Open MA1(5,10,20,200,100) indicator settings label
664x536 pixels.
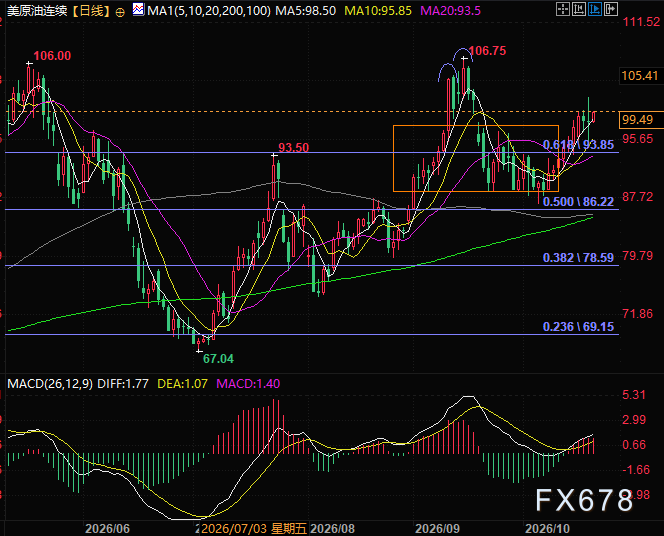(x=209, y=11)
